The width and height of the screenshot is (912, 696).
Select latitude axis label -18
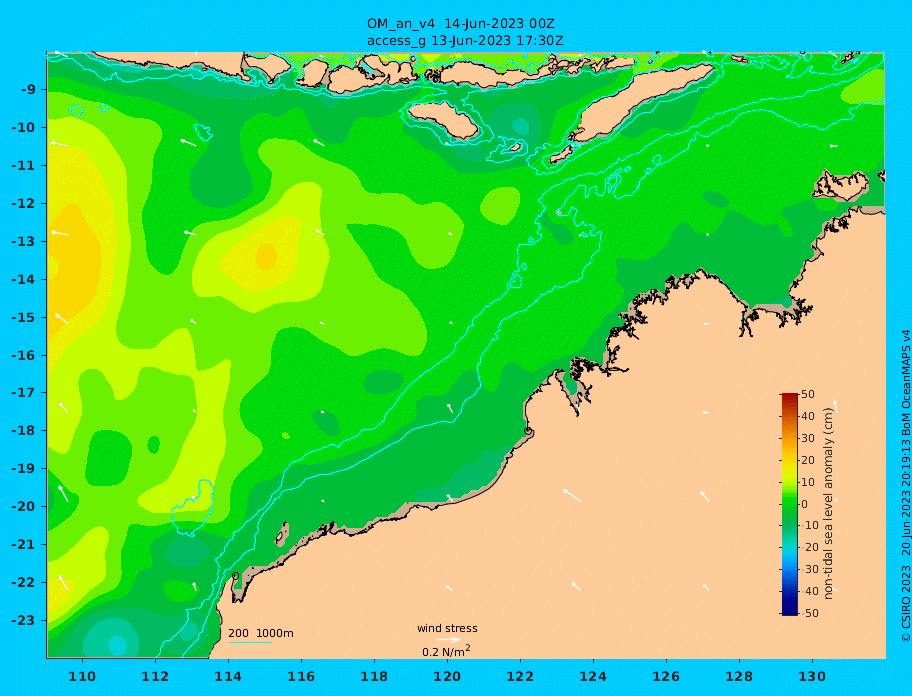pyautogui.click(x=24, y=431)
